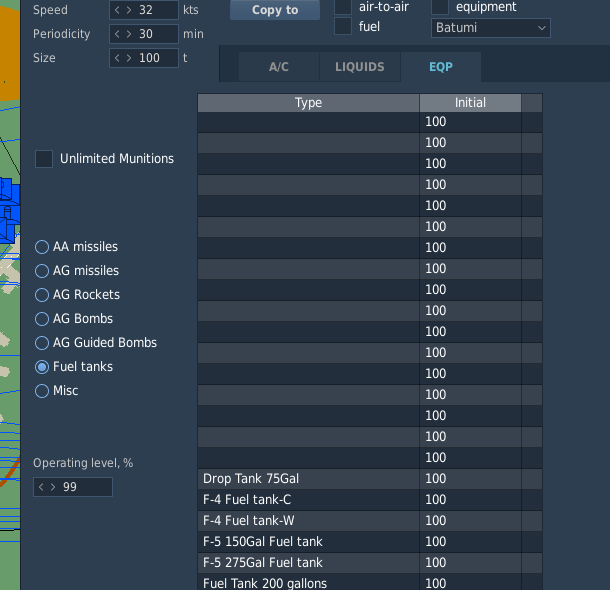Toggle the fuel checkbox

343,26
